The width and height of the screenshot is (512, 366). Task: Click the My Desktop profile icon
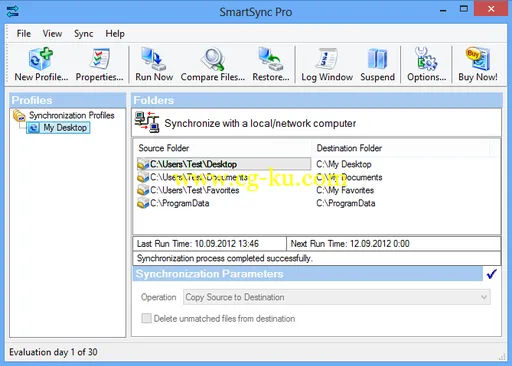[x=33, y=128]
